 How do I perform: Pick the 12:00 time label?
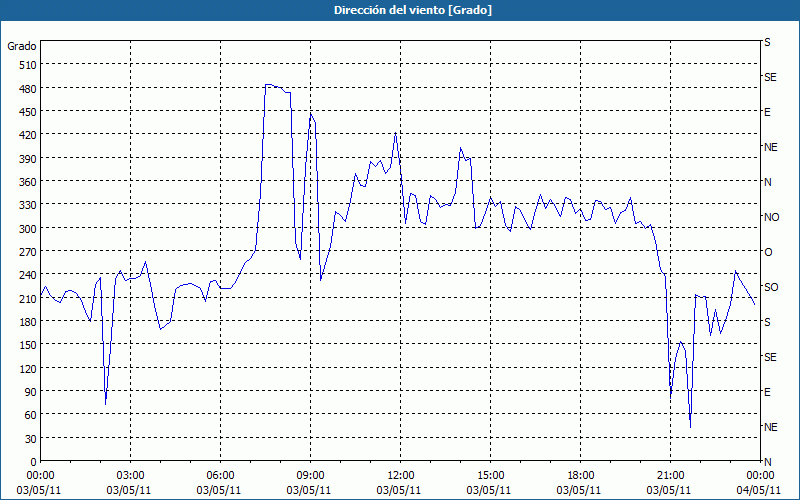[400, 476]
